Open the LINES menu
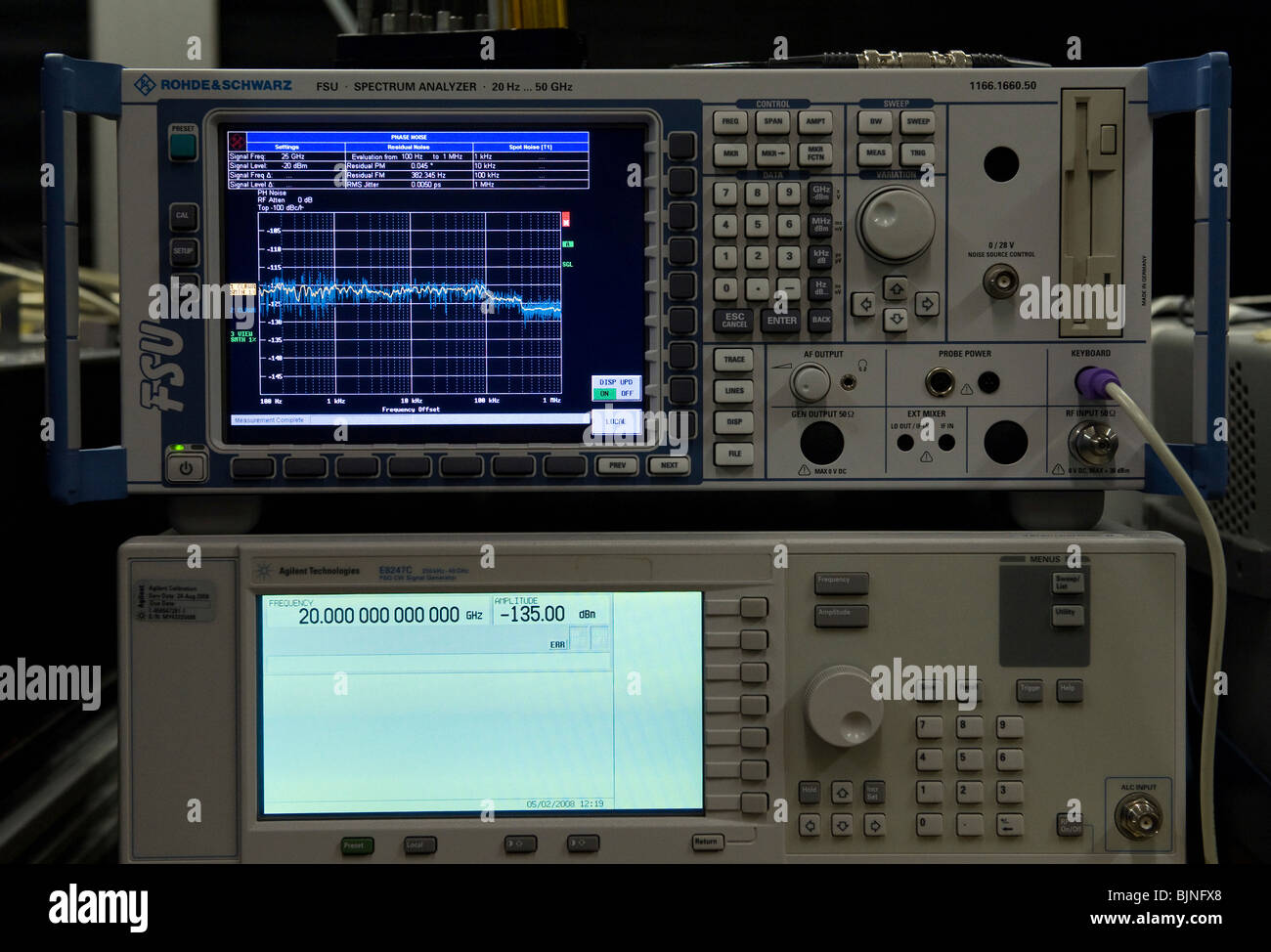This screenshot has height=952, width=1271. coord(733,391)
